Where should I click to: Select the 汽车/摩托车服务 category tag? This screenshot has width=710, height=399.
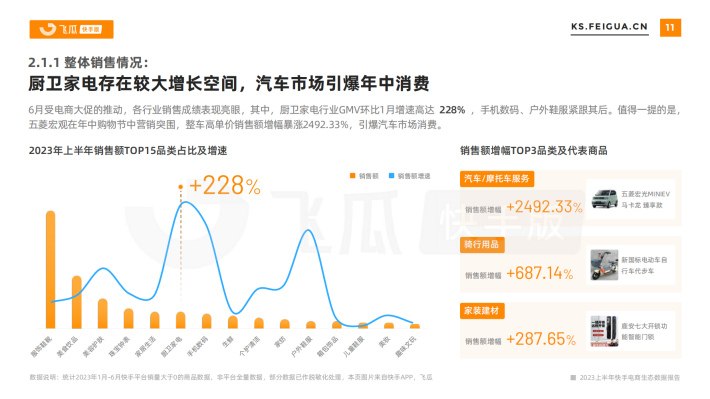[497, 178]
